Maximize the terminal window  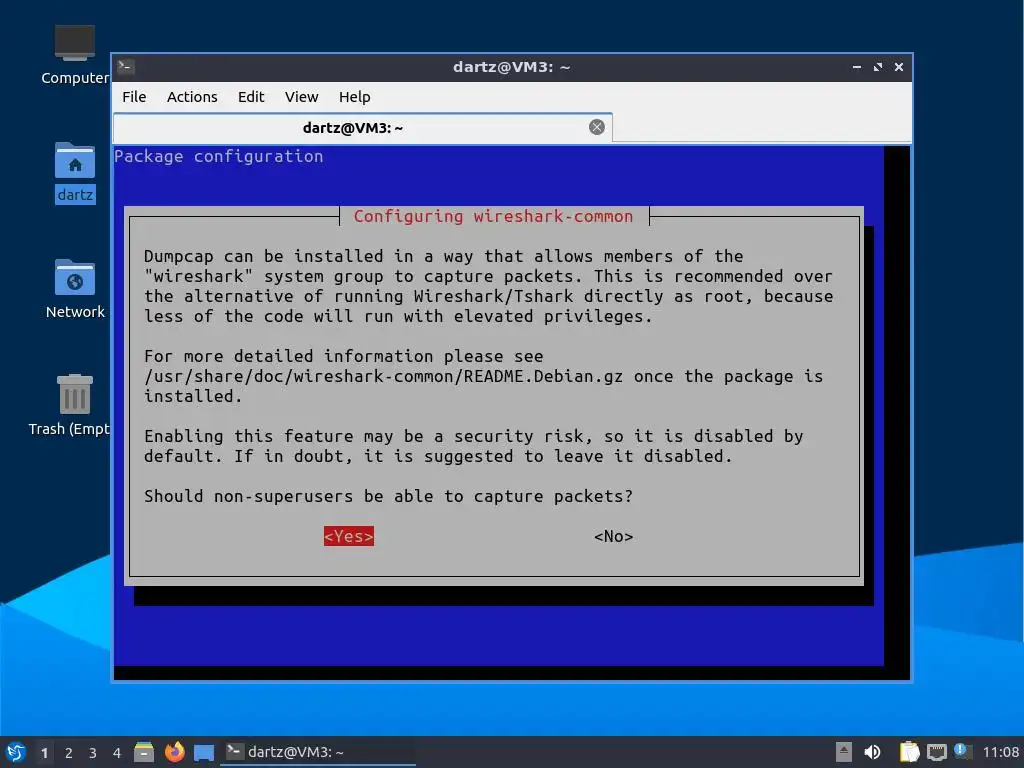[878, 67]
